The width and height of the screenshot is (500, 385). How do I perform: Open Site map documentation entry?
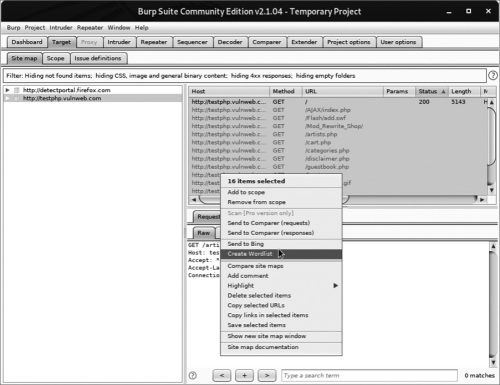tap(281, 347)
